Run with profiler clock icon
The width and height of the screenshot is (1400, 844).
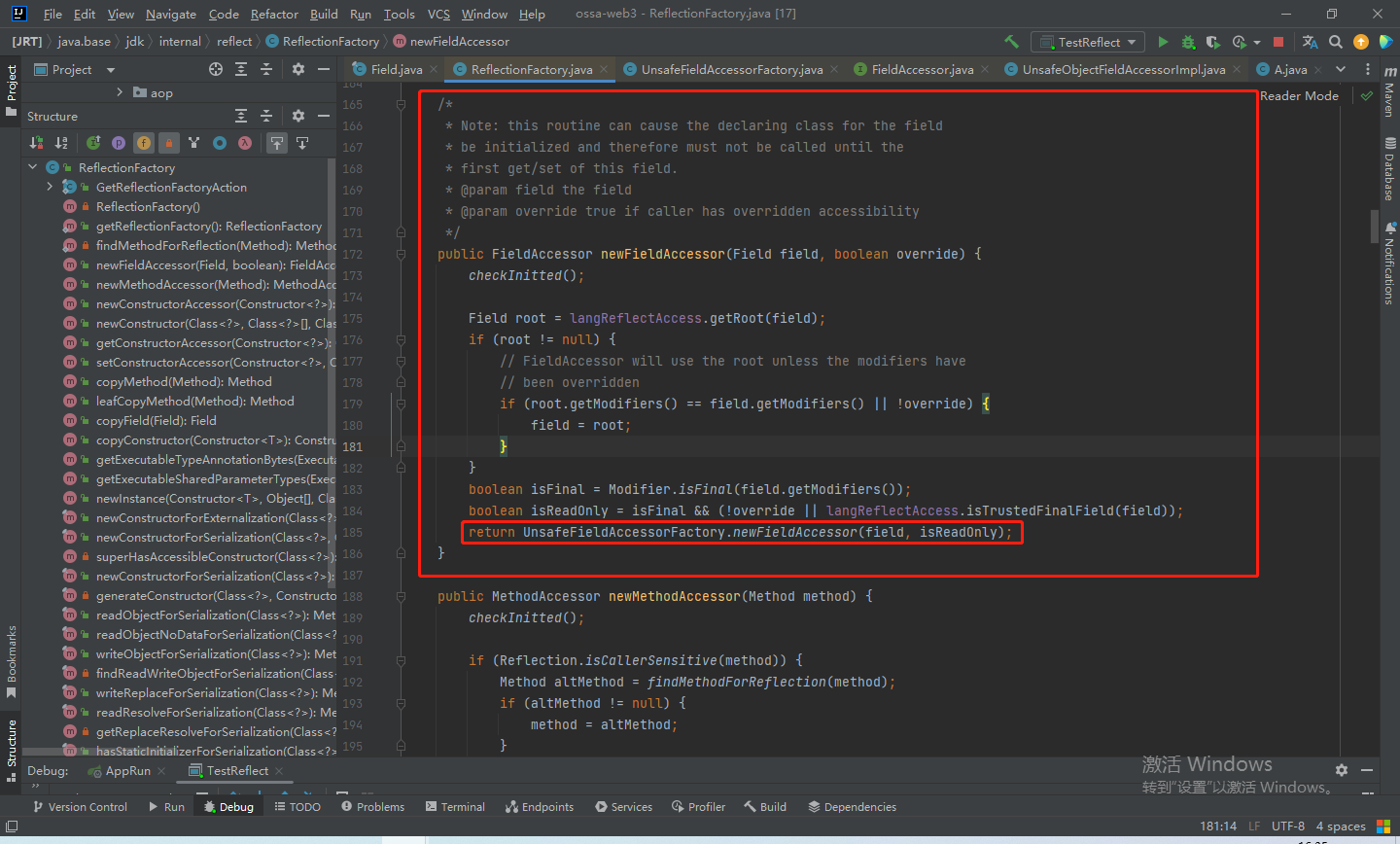(1239, 42)
